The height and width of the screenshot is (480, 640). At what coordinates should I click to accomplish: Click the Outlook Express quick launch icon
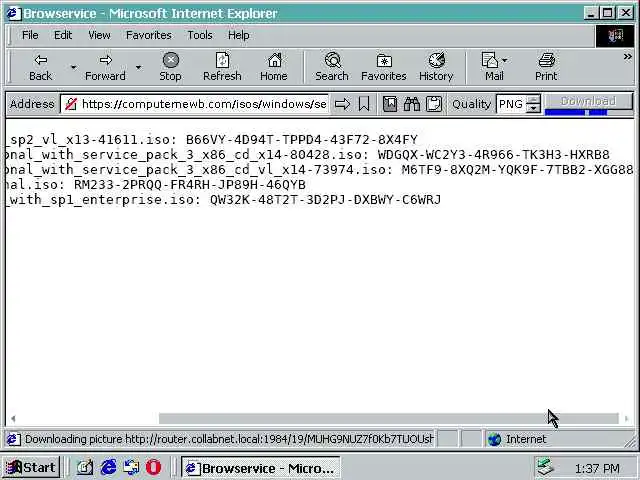pyautogui.click(x=131, y=467)
